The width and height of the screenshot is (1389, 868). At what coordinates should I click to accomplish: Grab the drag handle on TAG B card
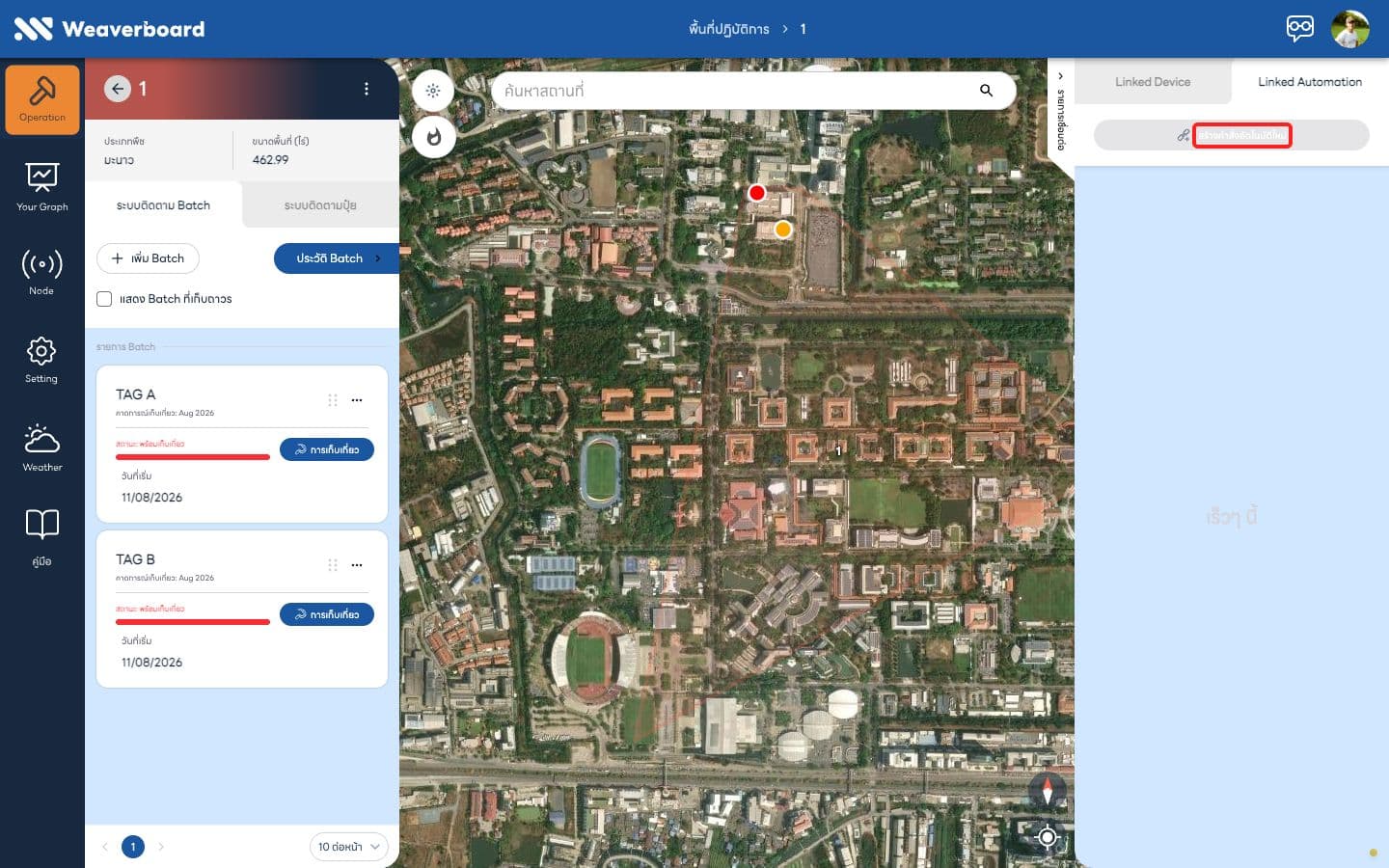[333, 565]
